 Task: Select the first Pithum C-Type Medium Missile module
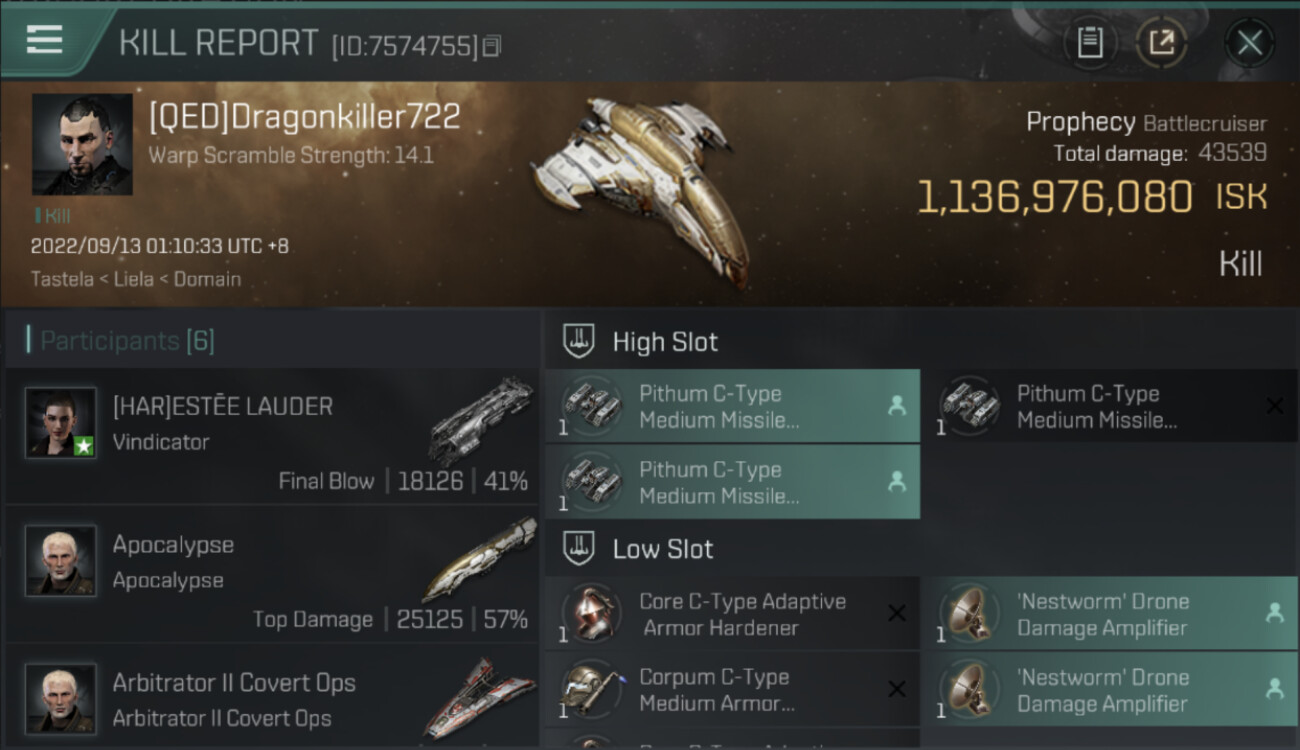pyautogui.click(x=731, y=407)
